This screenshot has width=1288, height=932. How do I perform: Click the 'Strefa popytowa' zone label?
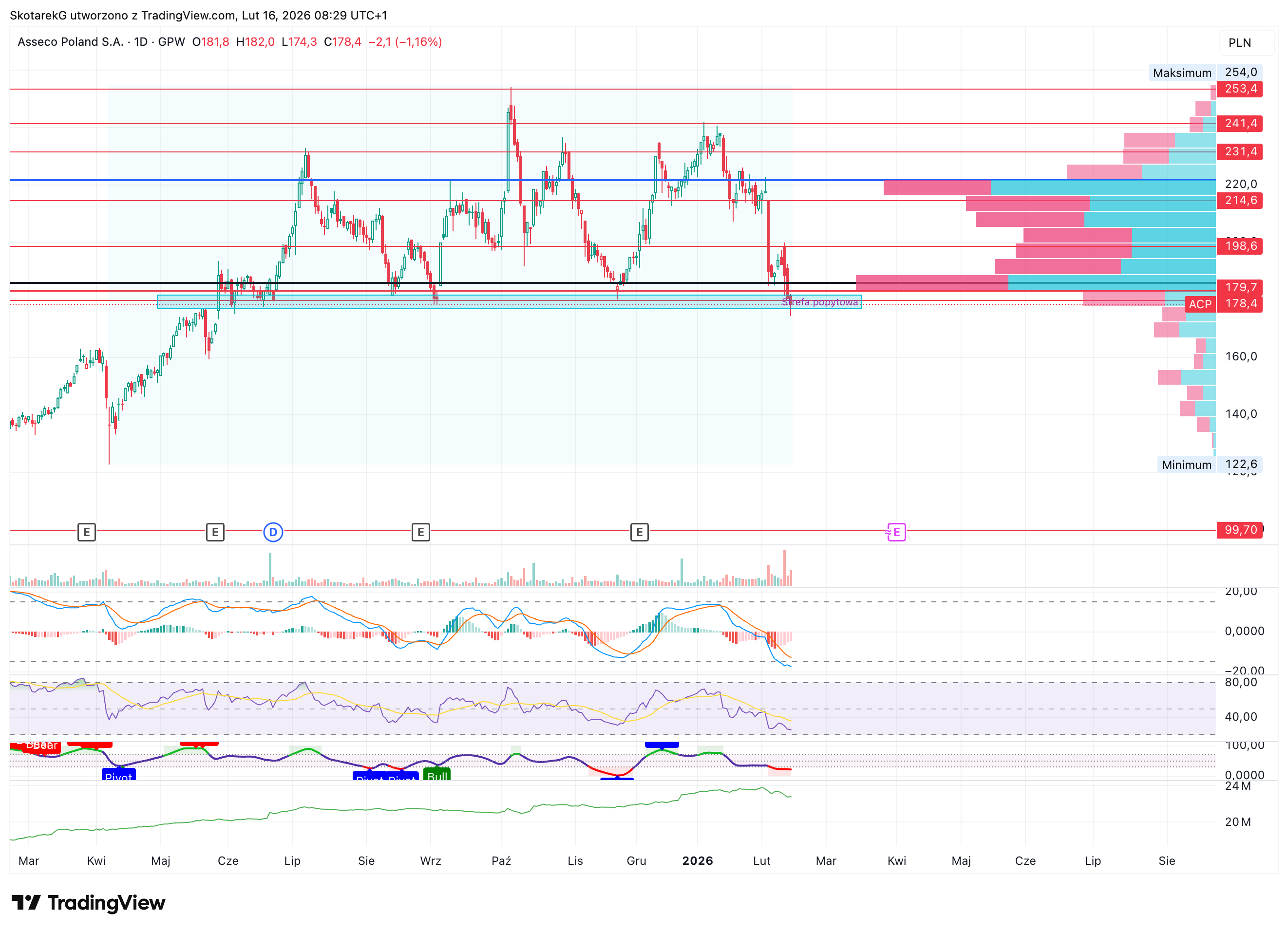[820, 302]
